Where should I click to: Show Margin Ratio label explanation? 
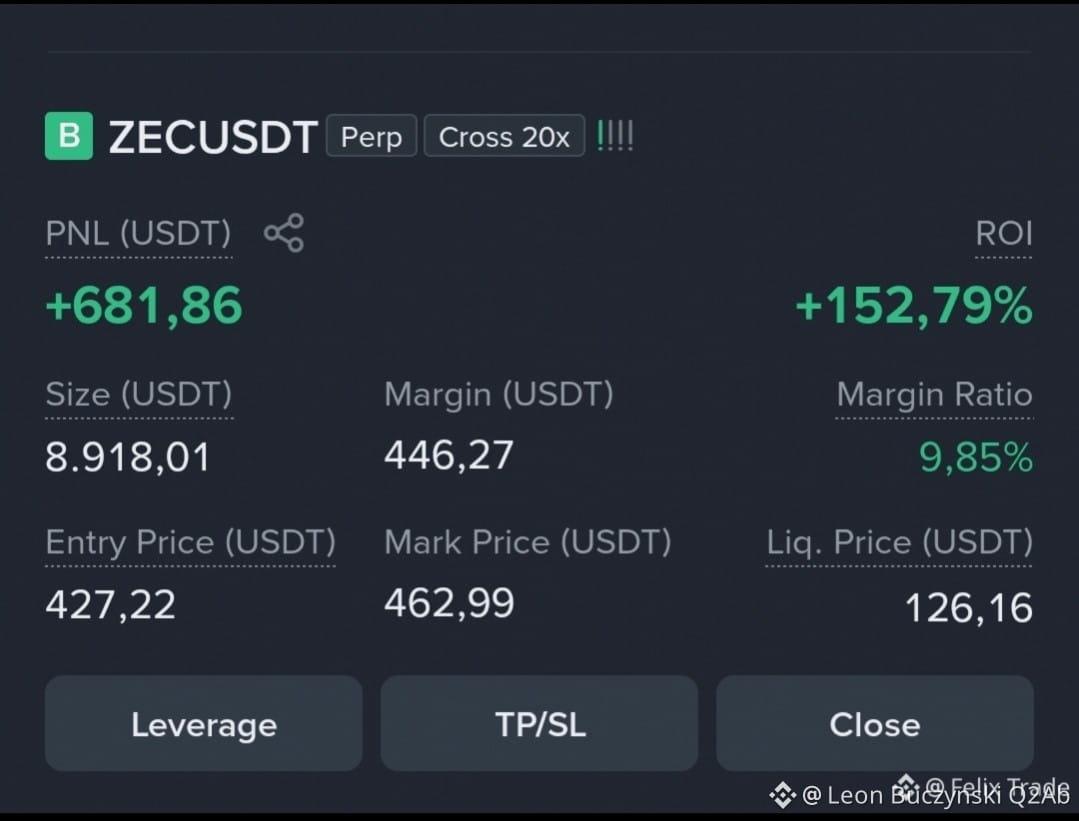(934, 394)
